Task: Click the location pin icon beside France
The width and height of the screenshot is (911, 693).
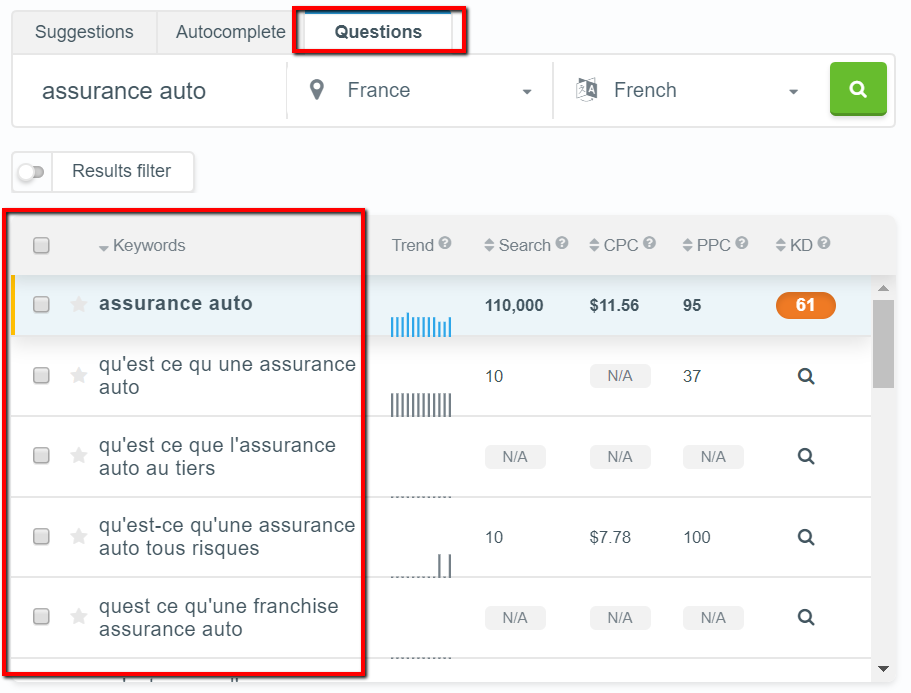Action: (317, 90)
